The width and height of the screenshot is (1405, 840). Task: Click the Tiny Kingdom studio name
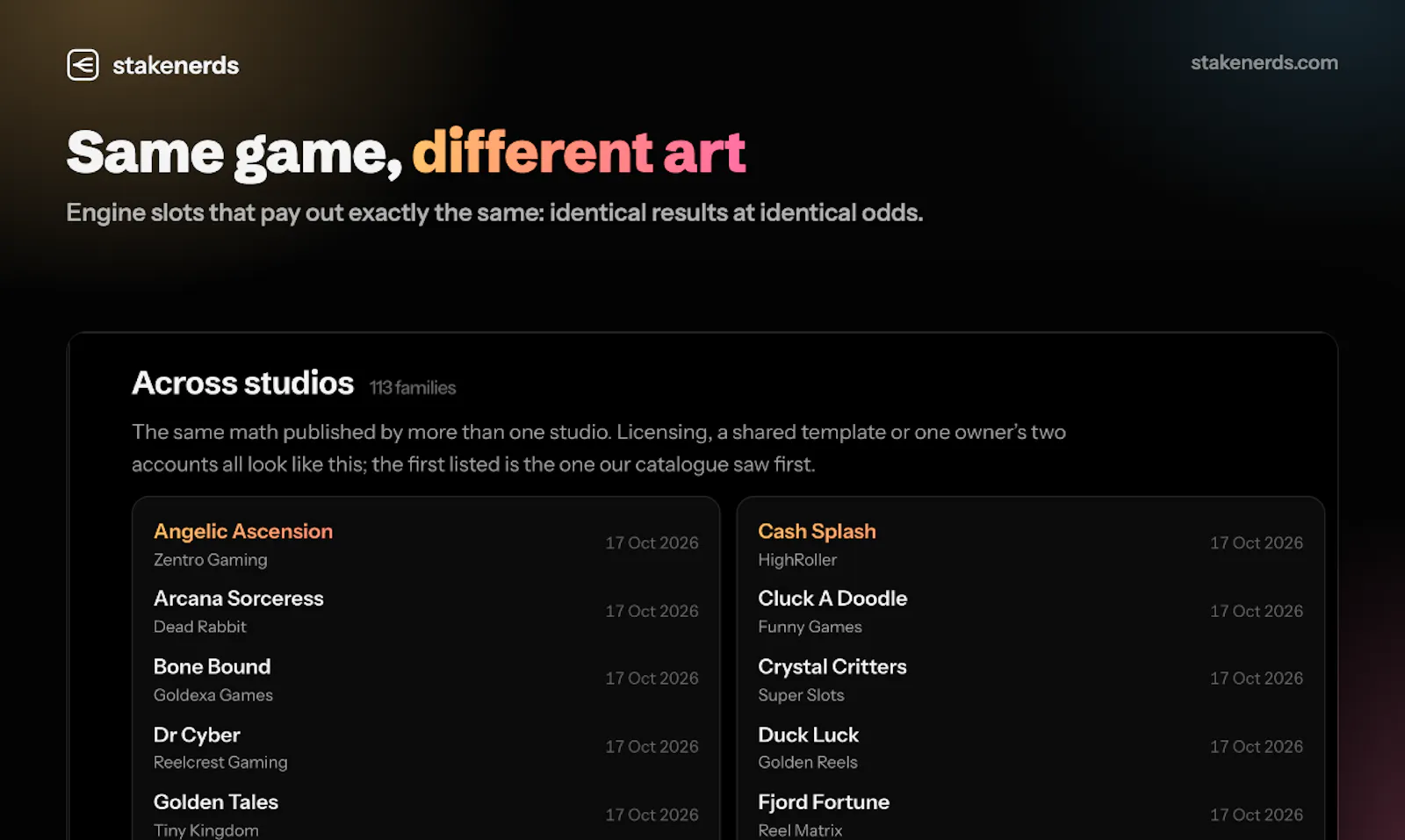206,830
